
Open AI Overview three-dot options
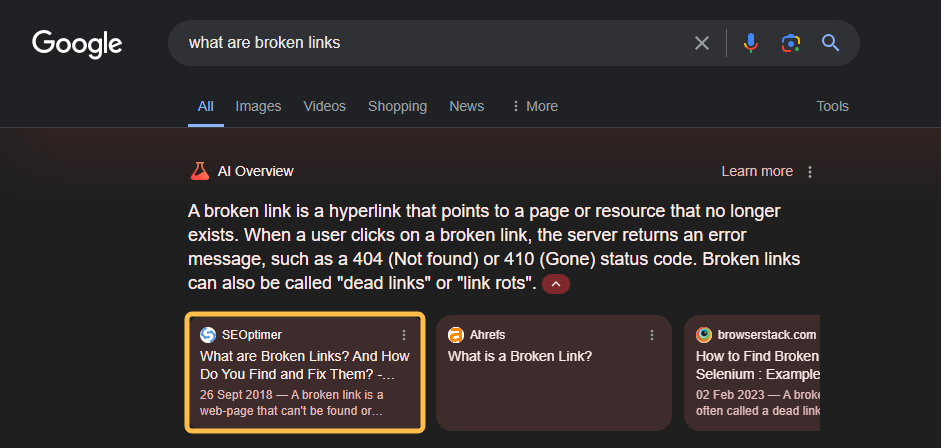(810, 172)
